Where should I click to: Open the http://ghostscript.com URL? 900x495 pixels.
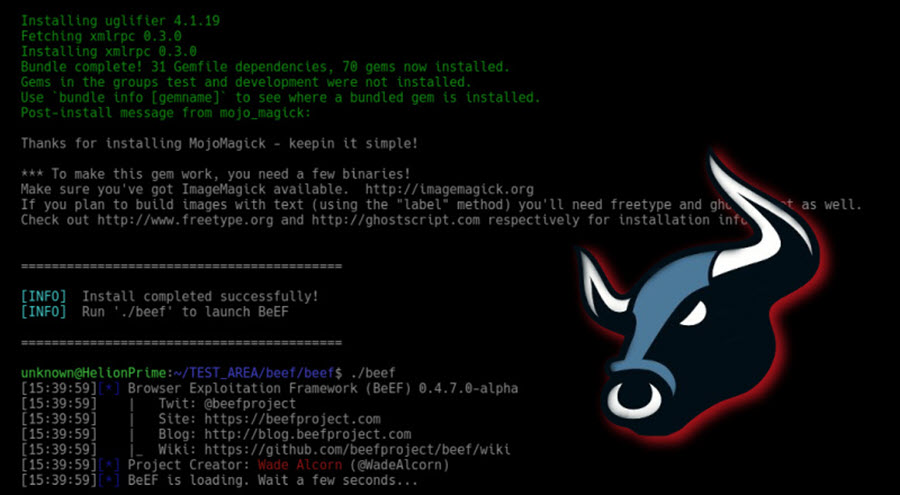pyautogui.click(x=396, y=220)
